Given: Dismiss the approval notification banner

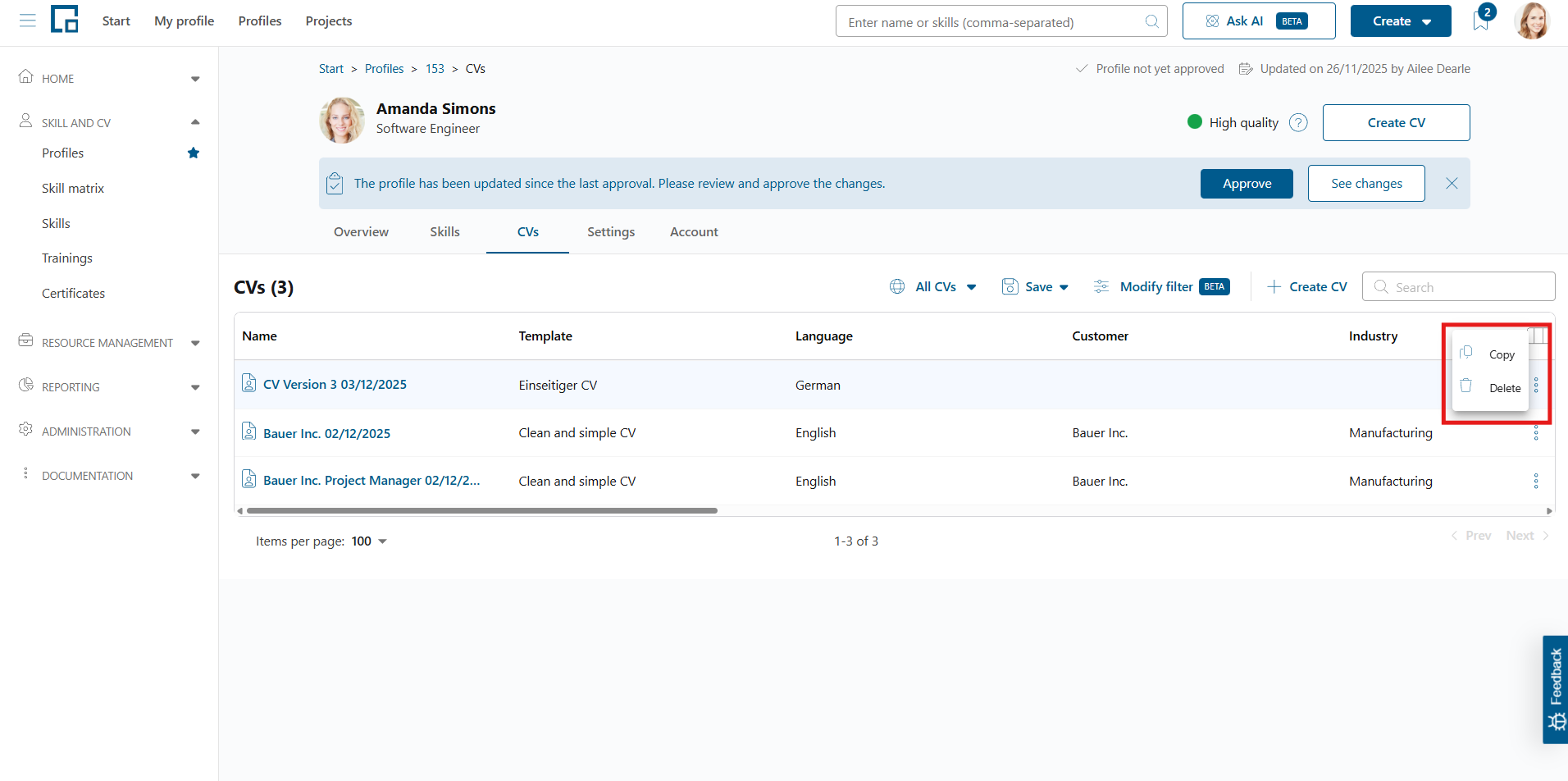Looking at the screenshot, I should [x=1452, y=183].
